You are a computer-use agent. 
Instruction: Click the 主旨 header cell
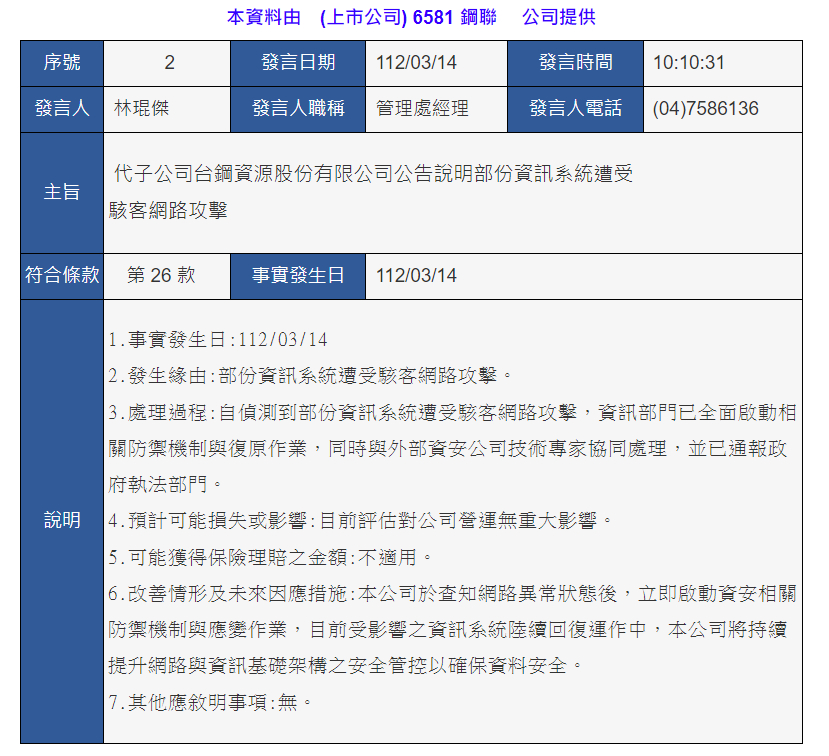pos(62,193)
